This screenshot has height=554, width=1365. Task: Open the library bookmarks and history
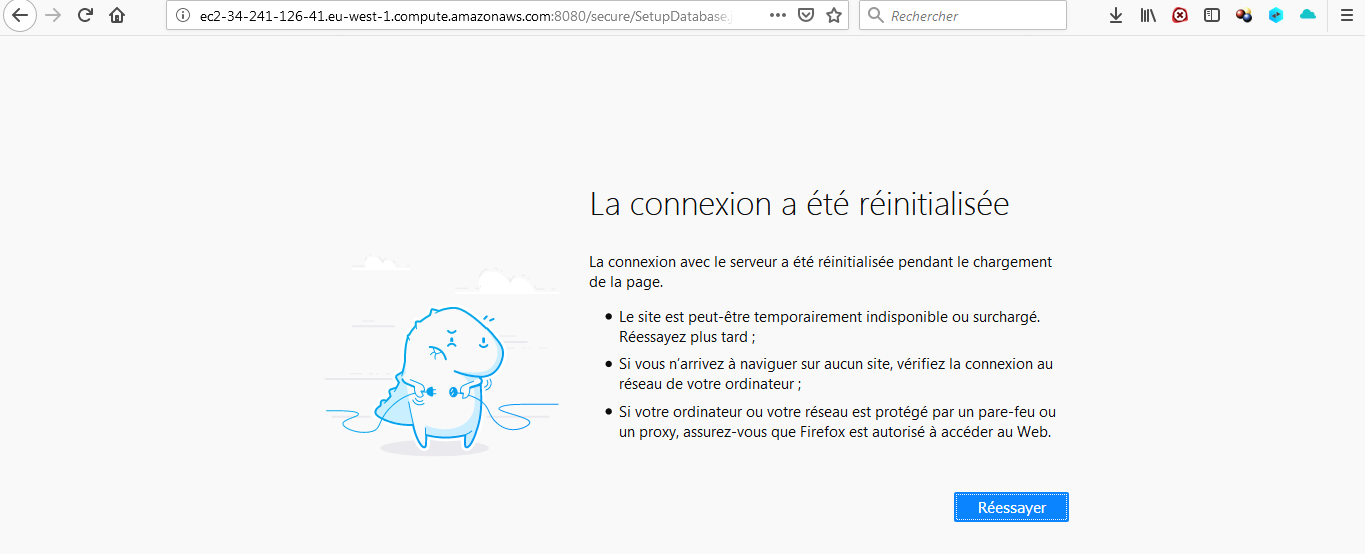click(1148, 16)
